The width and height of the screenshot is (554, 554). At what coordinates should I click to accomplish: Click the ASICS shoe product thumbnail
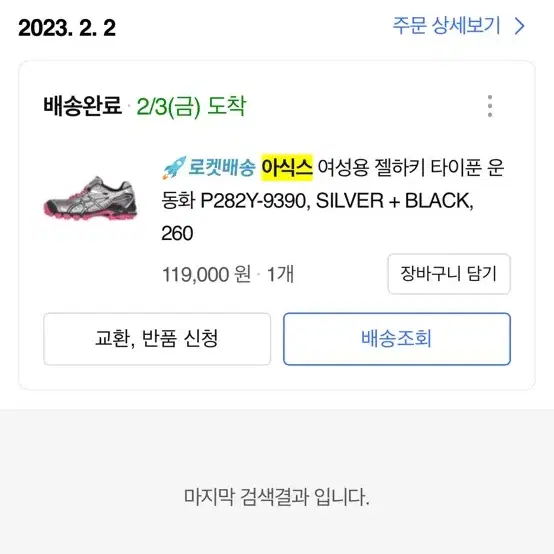(90, 198)
